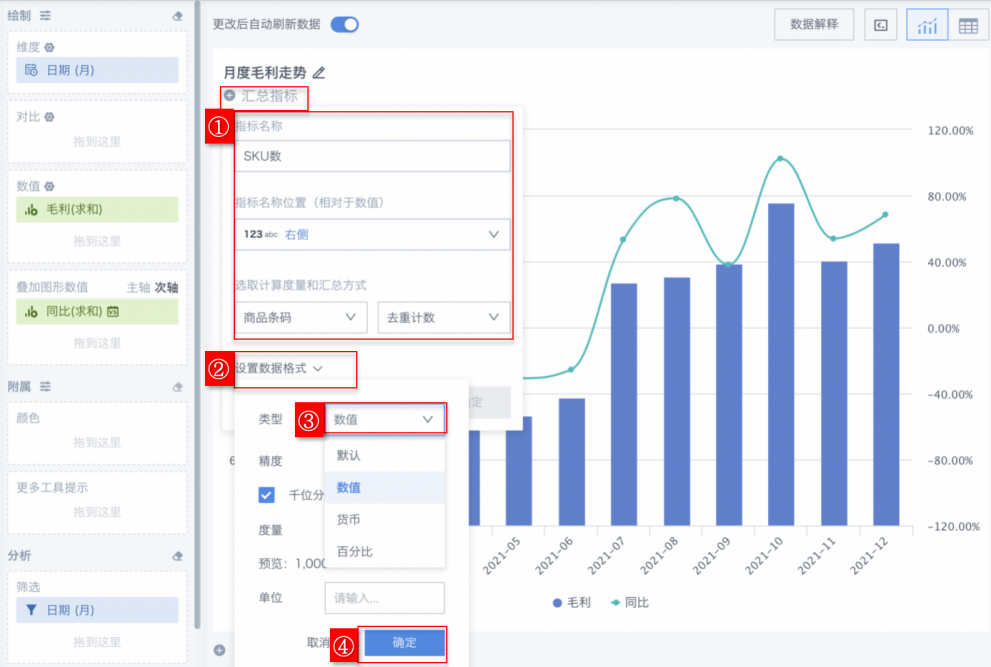
Task: Open settings gear next to 维度
Action: click(x=50, y=47)
